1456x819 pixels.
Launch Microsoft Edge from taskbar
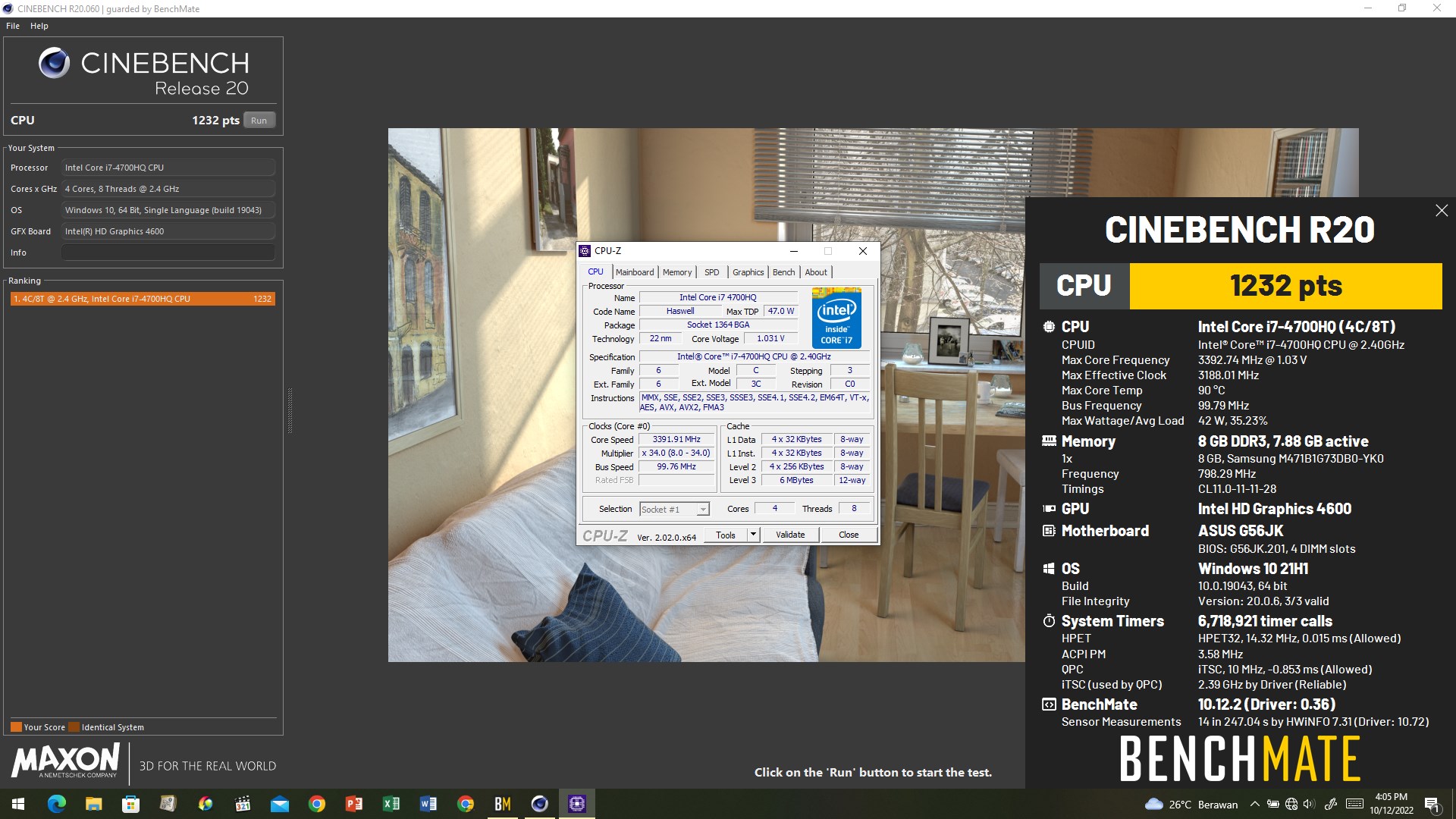coord(56,804)
